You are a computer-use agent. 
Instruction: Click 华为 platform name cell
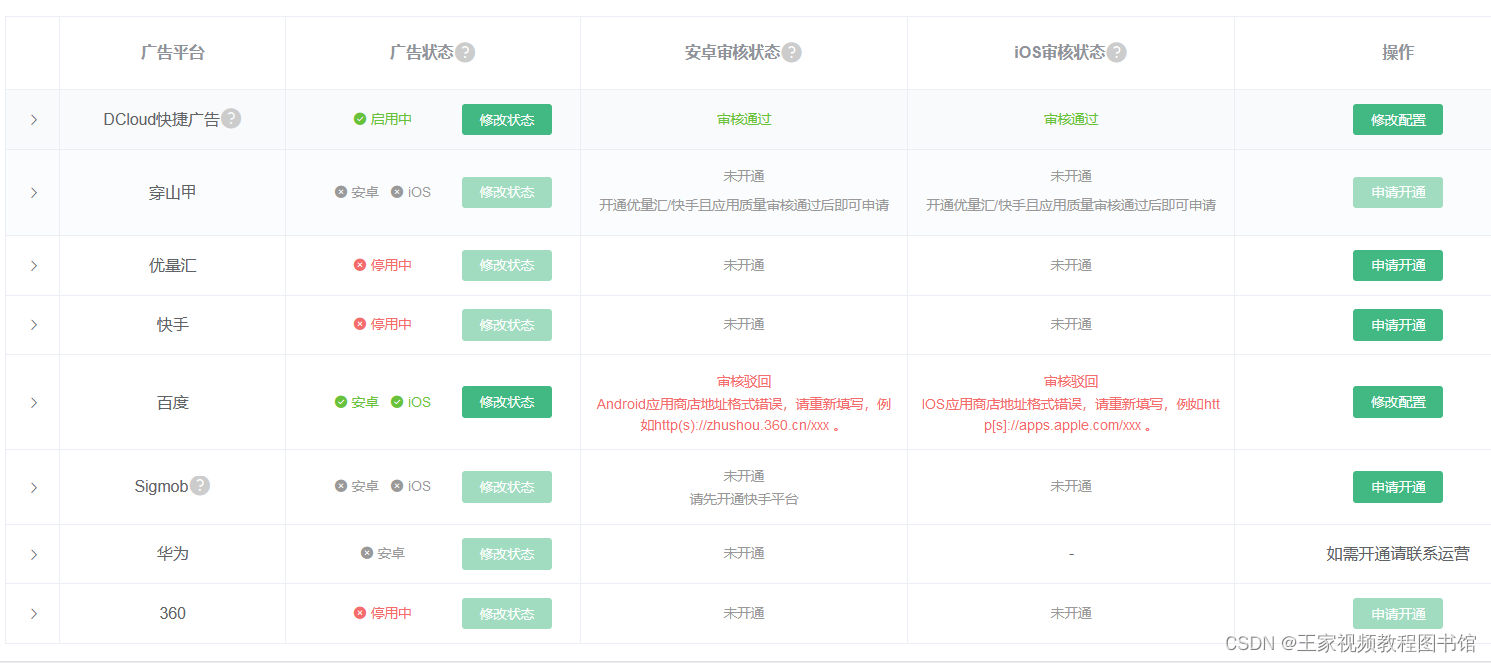[172, 554]
